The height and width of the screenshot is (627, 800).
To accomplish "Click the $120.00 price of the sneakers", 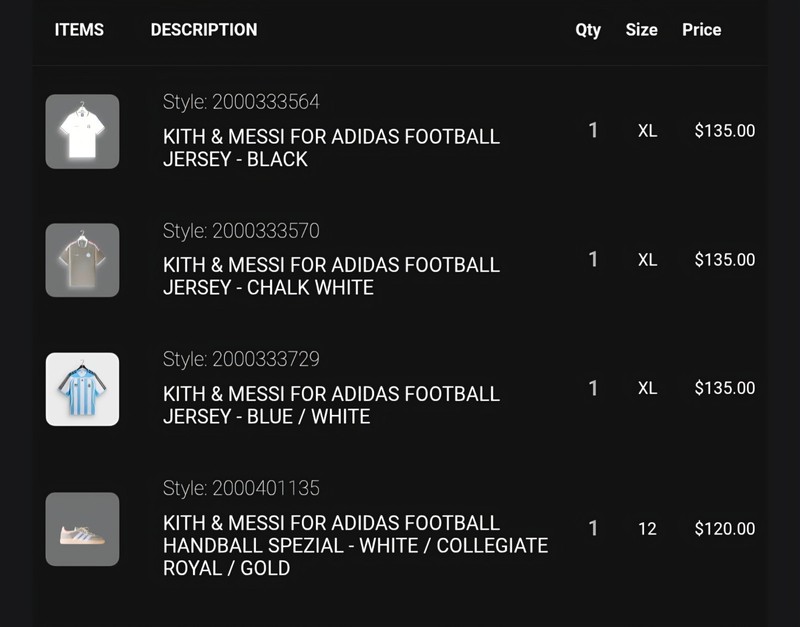I will pos(724,529).
